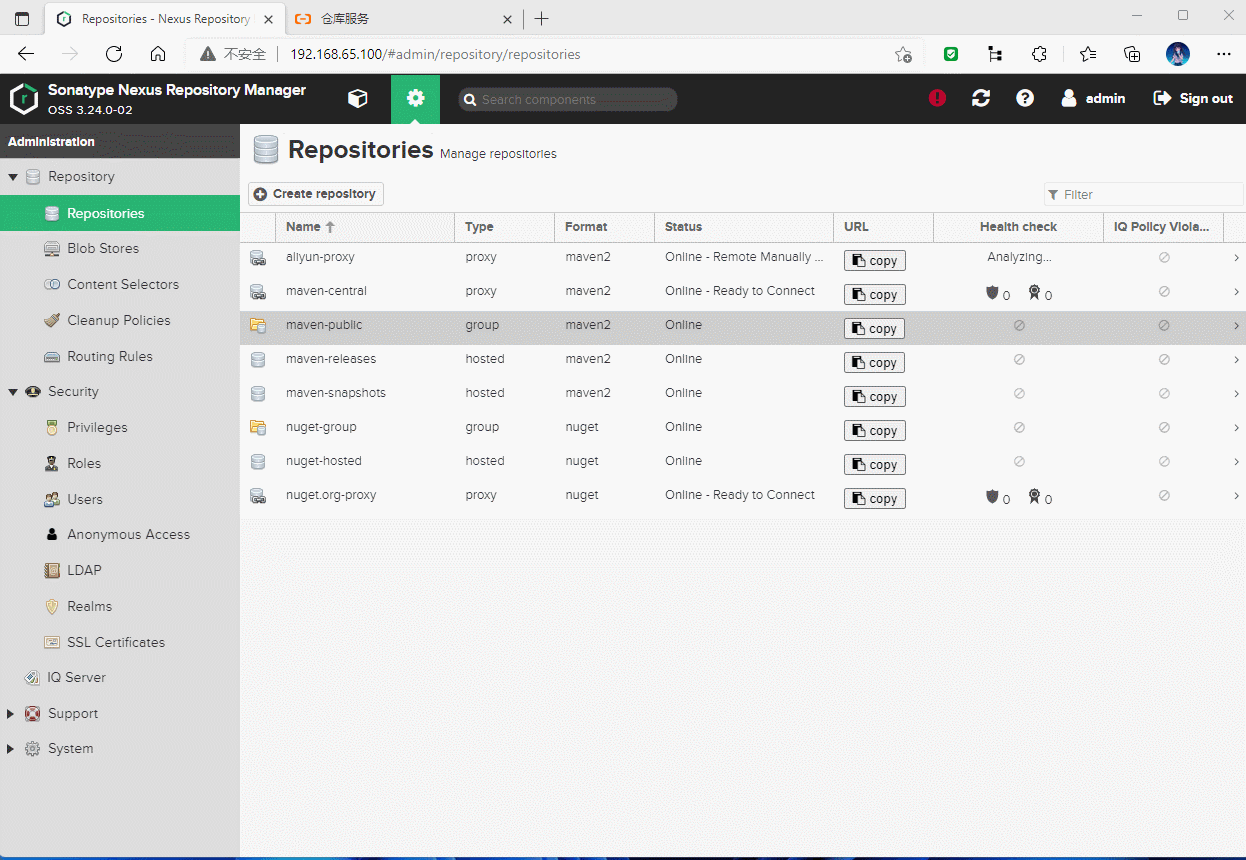Open nuget-group row details chevron
The image size is (1246, 860).
coord(1236,428)
